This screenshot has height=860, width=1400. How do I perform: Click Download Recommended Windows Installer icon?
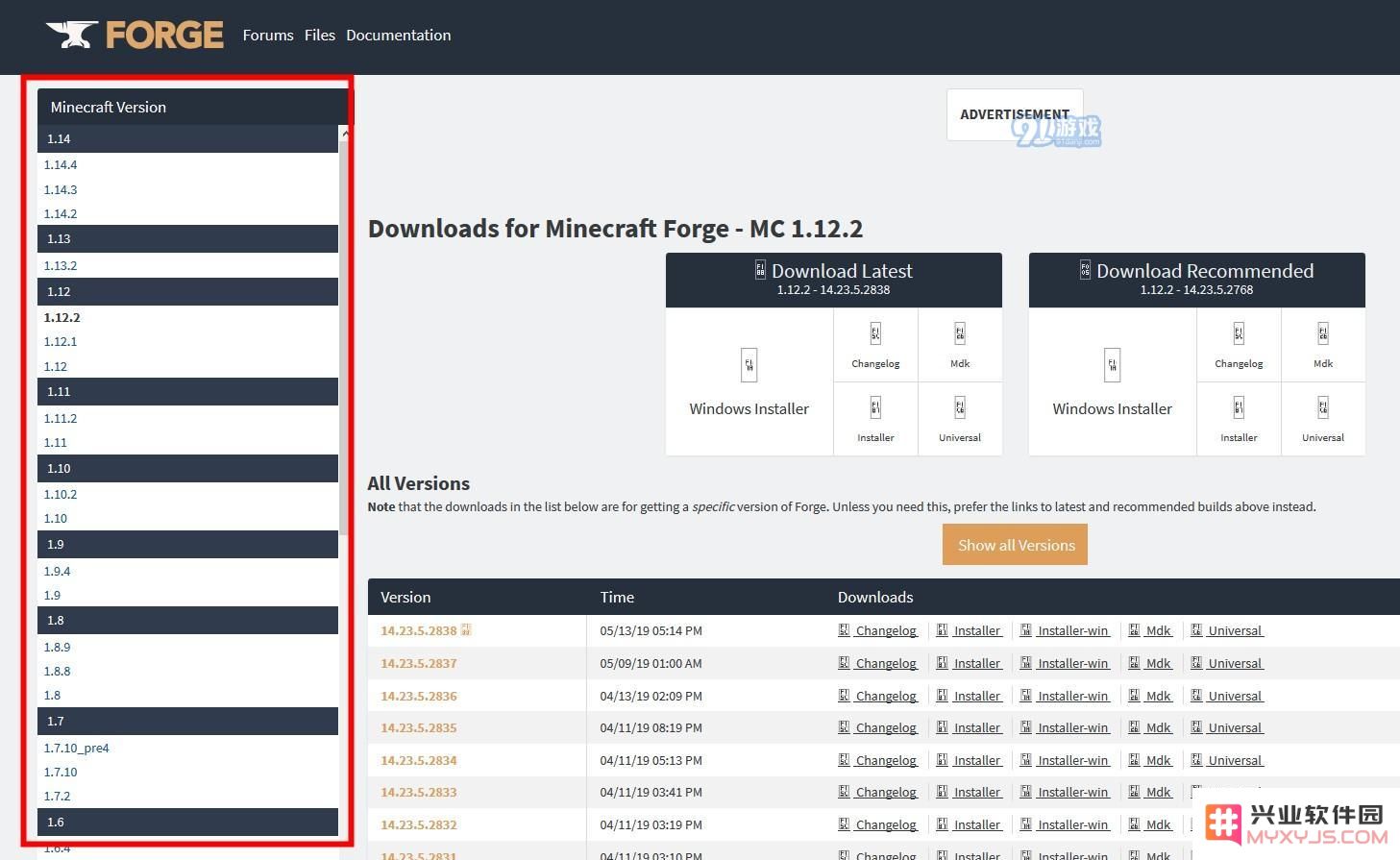tap(1112, 365)
